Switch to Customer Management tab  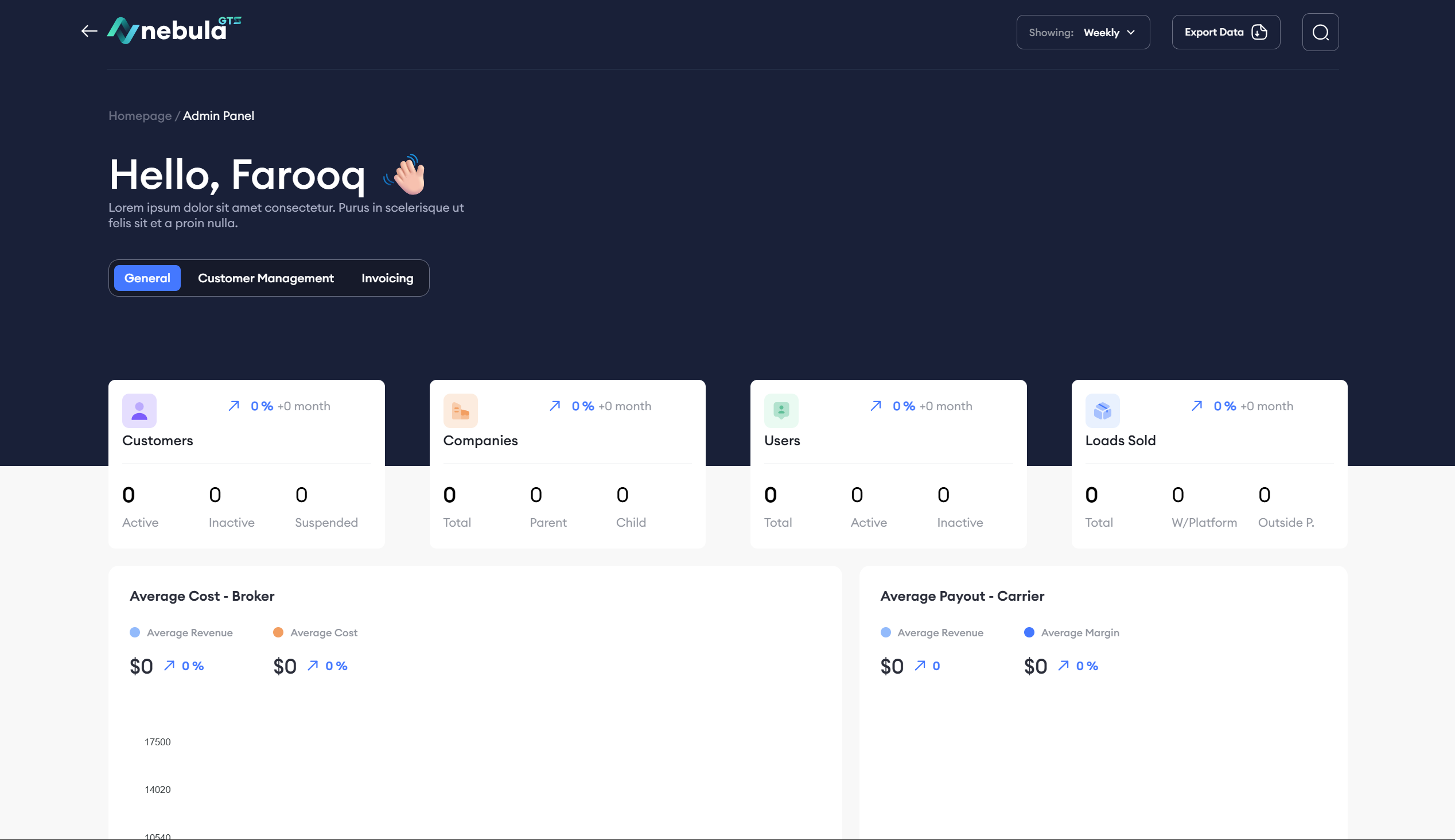pos(266,278)
